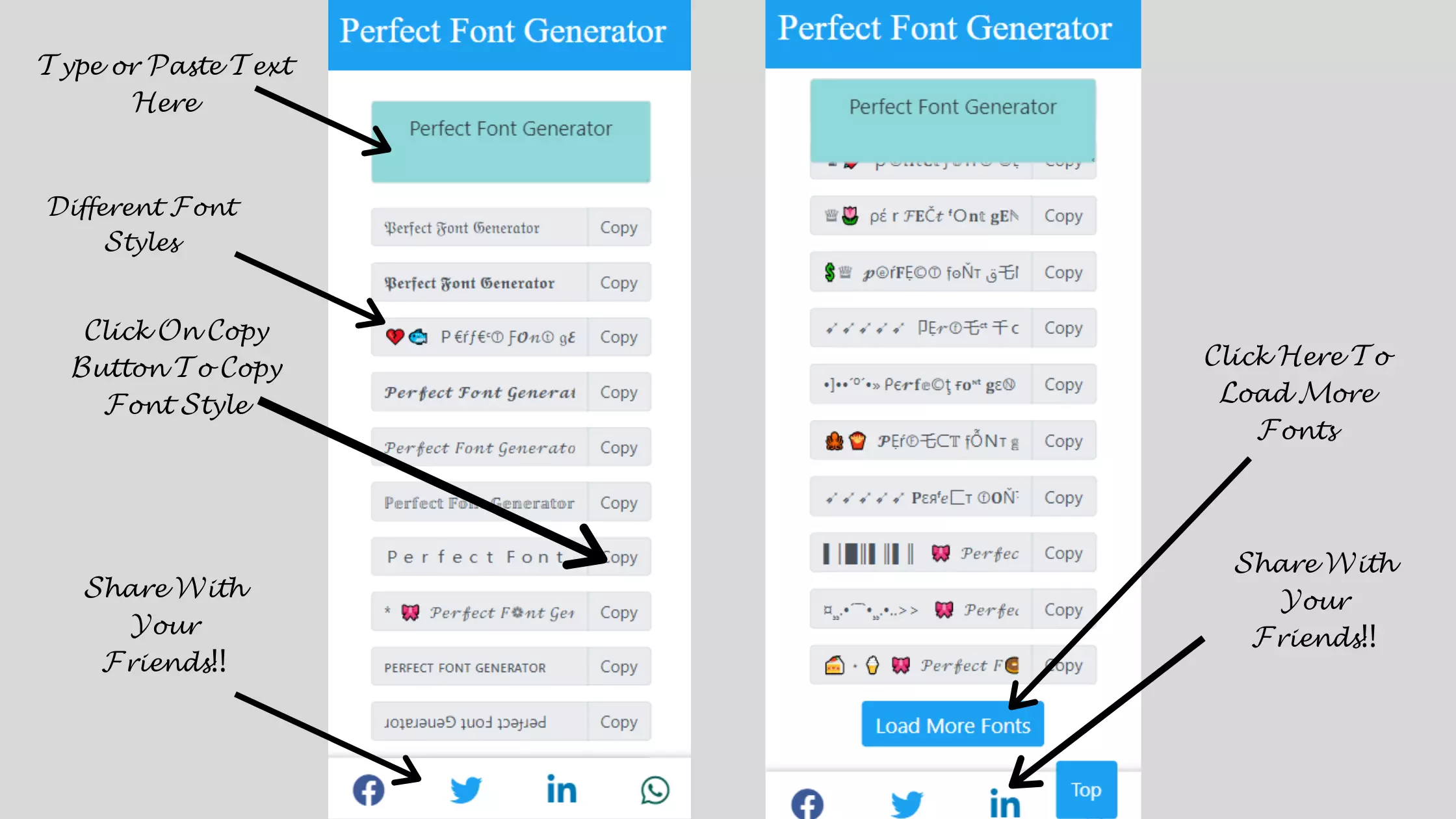Copy the upside-down mirrored font
Viewport: 1456px width, 819px height.
pyautogui.click(x=618, y=721)
